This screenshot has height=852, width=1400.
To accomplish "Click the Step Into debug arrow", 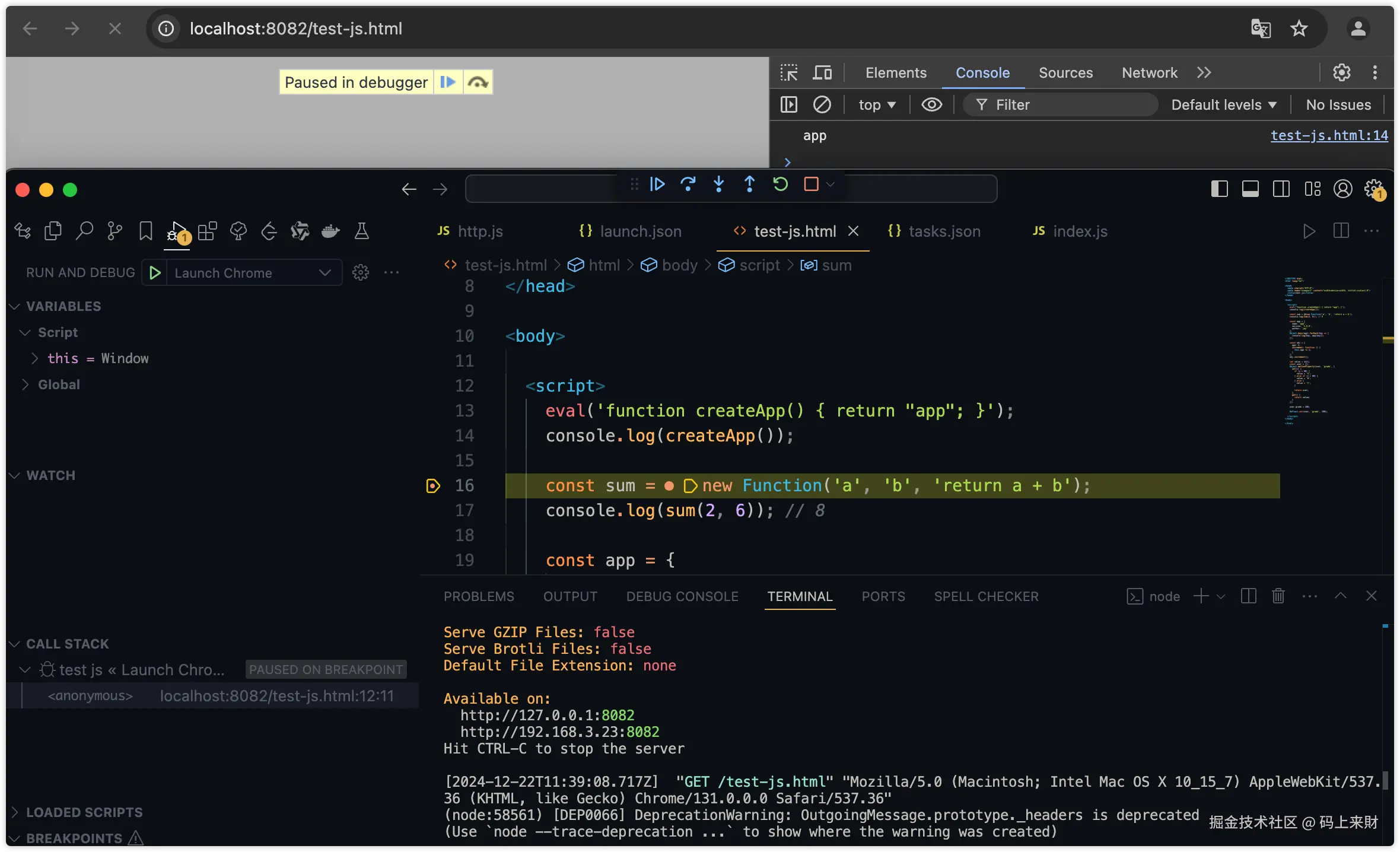I will coord(718,185).
